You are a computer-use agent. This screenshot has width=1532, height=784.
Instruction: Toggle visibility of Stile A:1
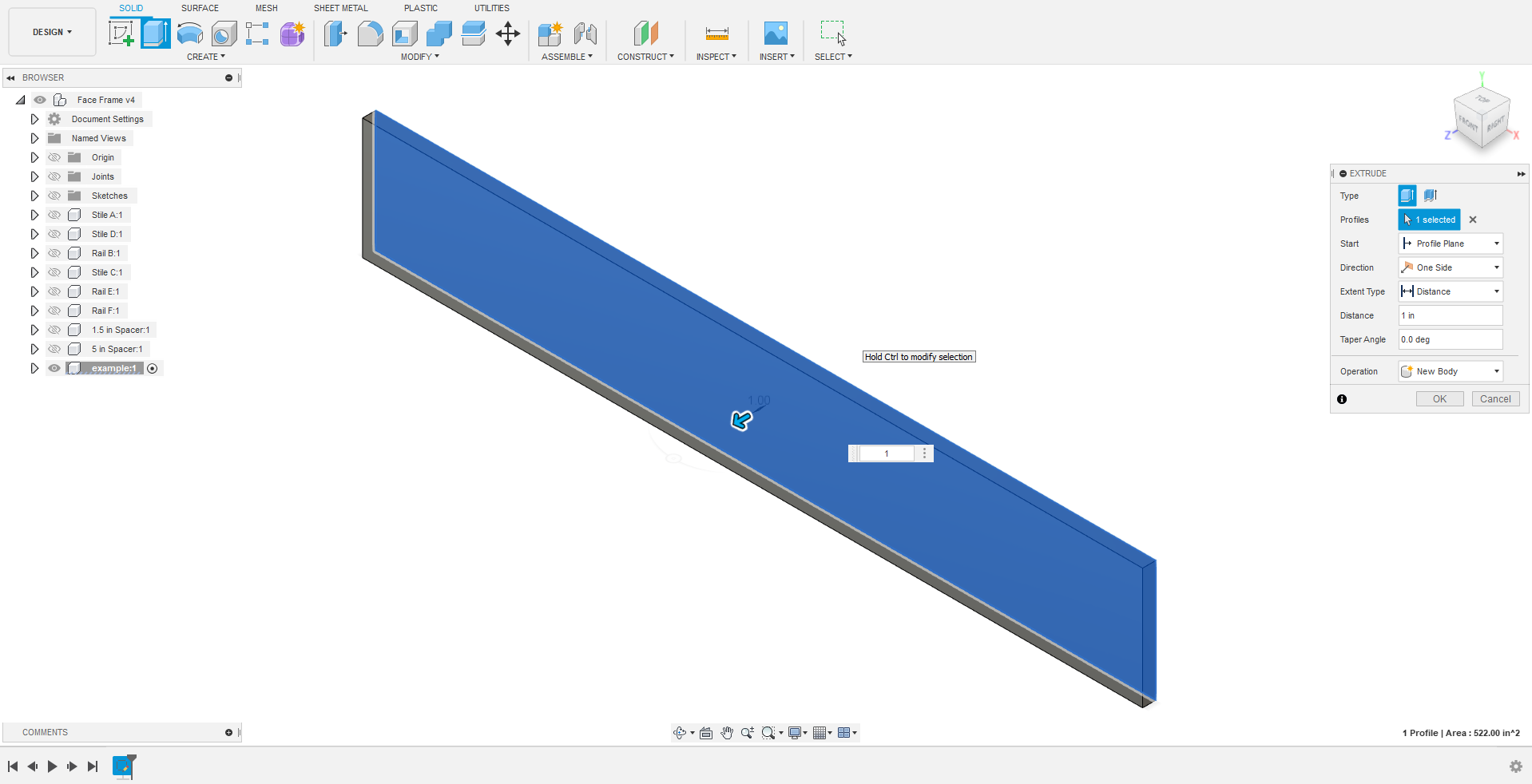(54, 215)
